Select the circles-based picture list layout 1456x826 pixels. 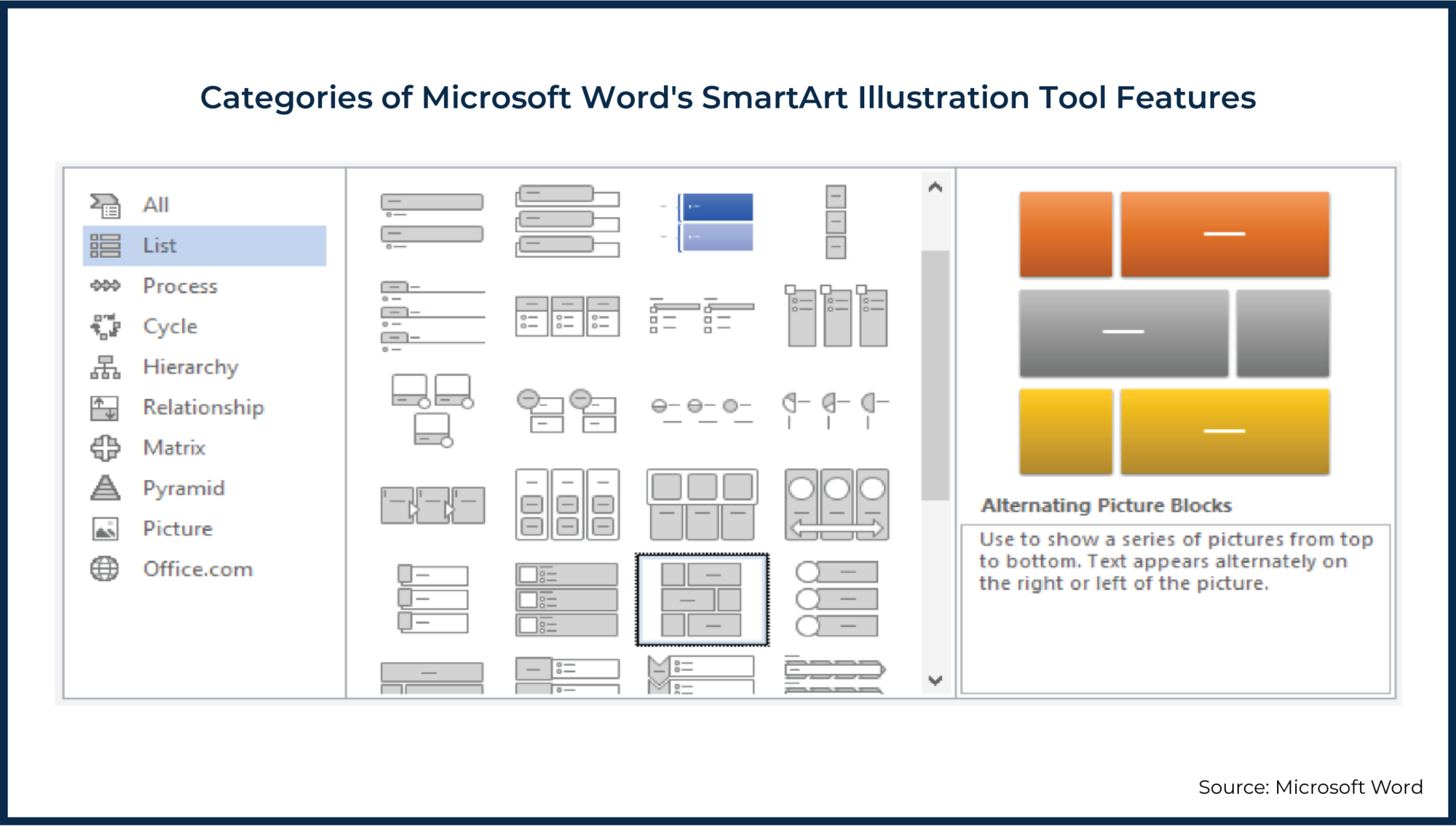pyautogui.click(x=837, y=599)
